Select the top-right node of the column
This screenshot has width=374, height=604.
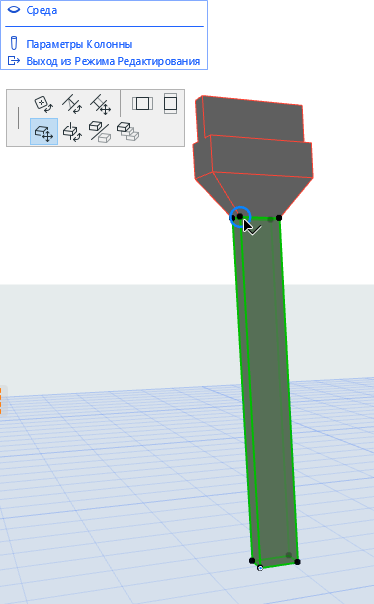[x=279, y=218]
